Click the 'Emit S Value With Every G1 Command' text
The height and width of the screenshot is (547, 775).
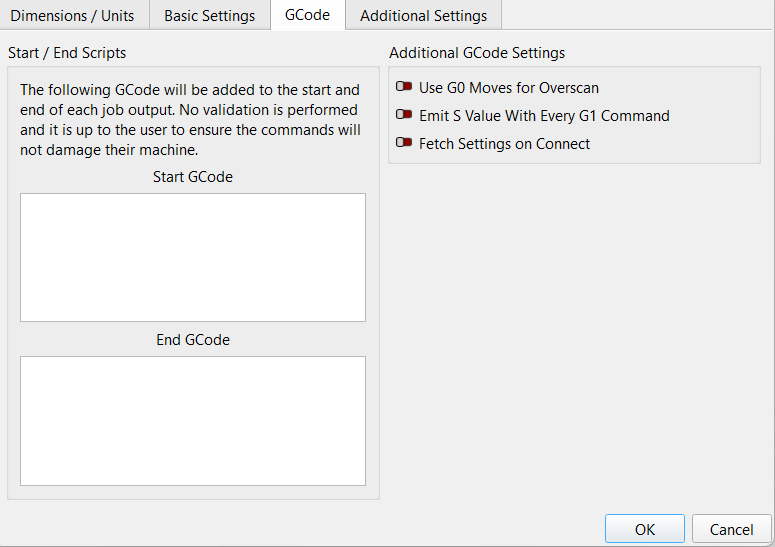(544, 116)
